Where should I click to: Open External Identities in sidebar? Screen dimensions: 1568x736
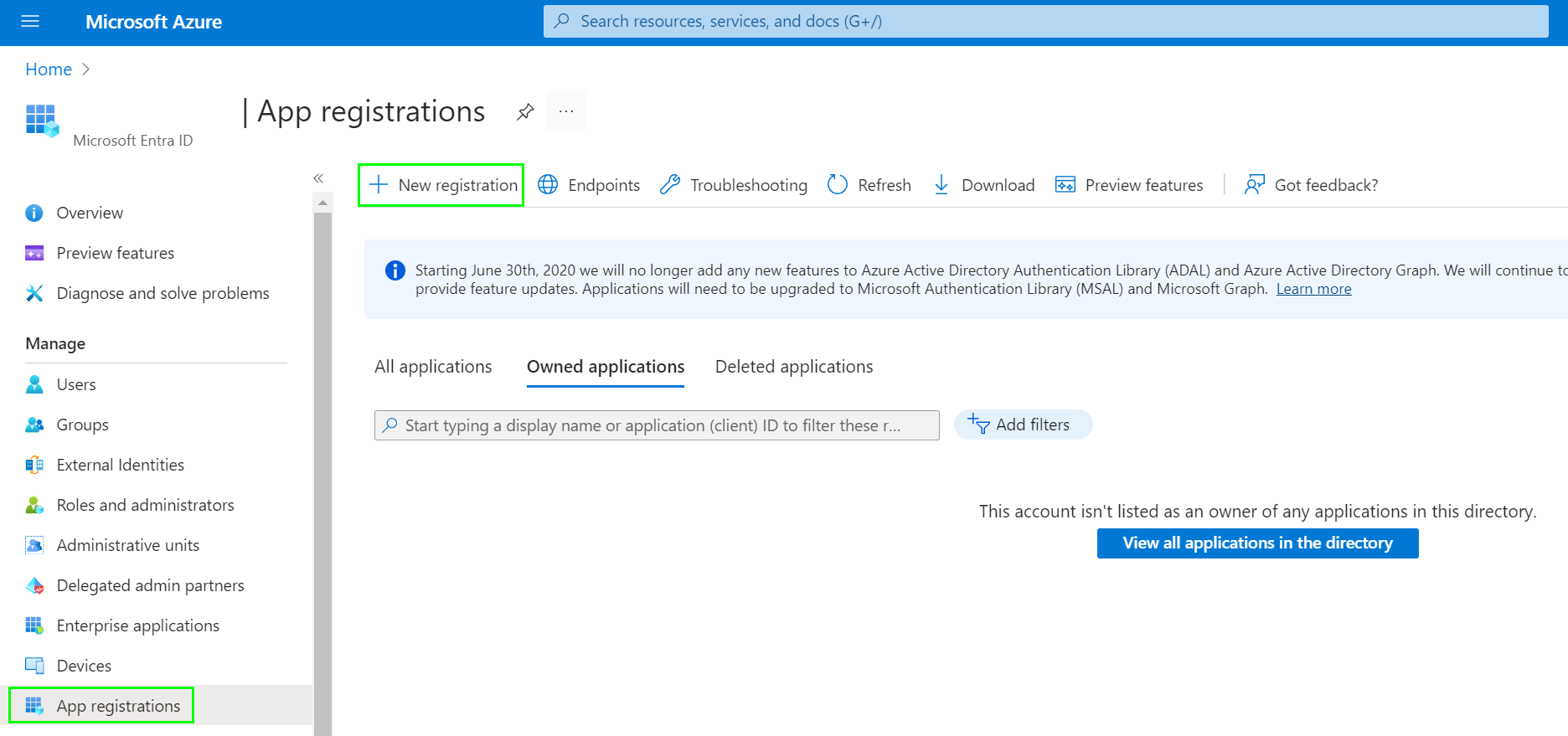click(x=121, y=466)
